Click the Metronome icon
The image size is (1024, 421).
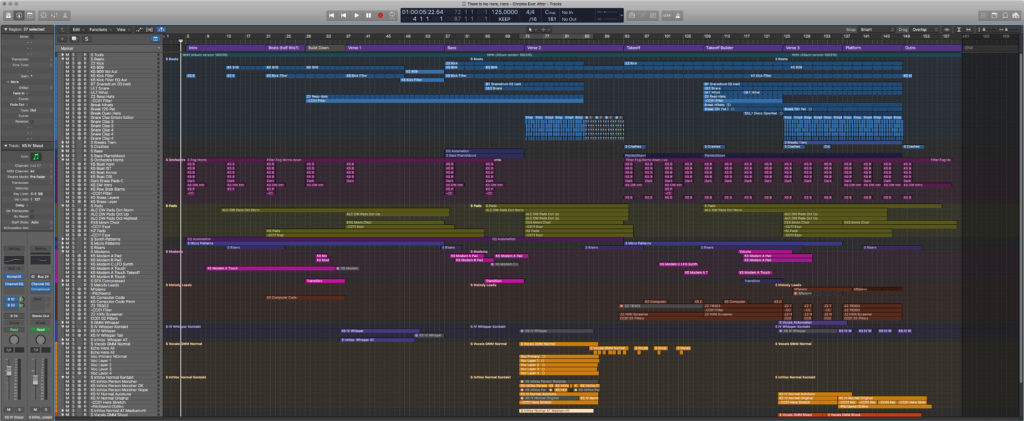tap(678, 14)
